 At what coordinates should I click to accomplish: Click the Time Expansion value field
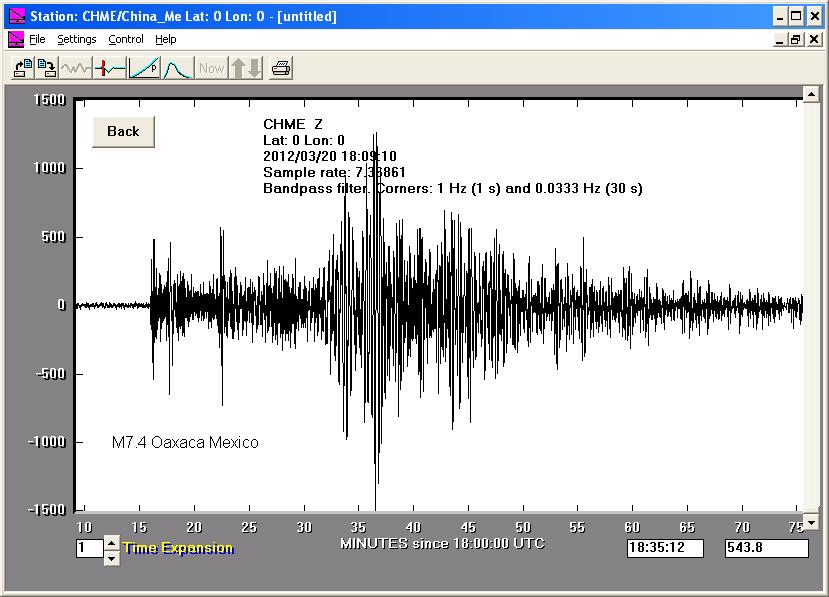pos(89,548)
